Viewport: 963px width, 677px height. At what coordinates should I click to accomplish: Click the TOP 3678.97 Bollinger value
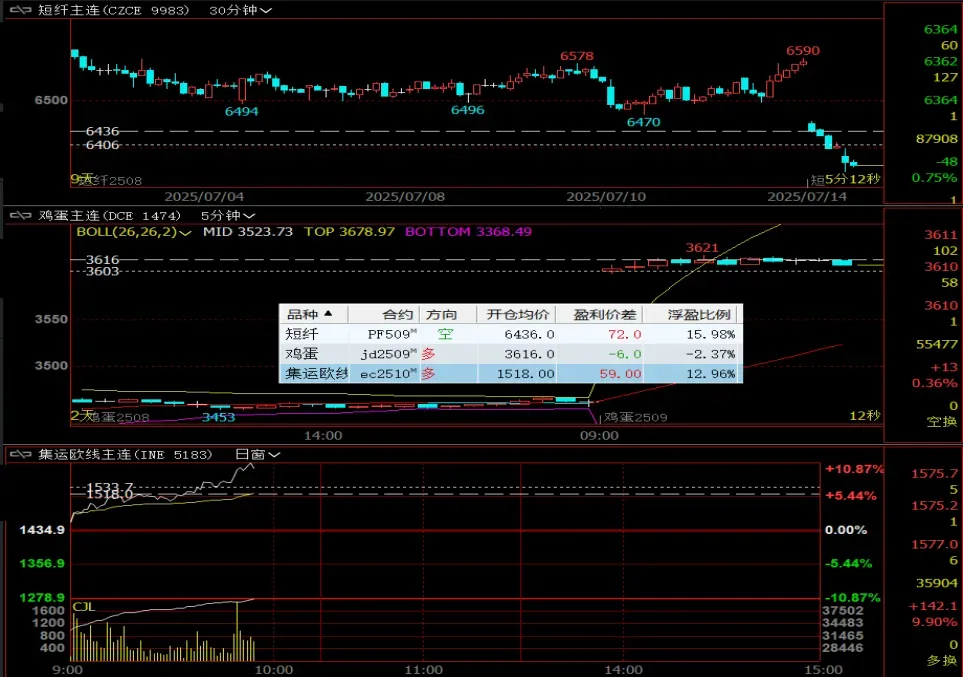click(x=349, y=232)
